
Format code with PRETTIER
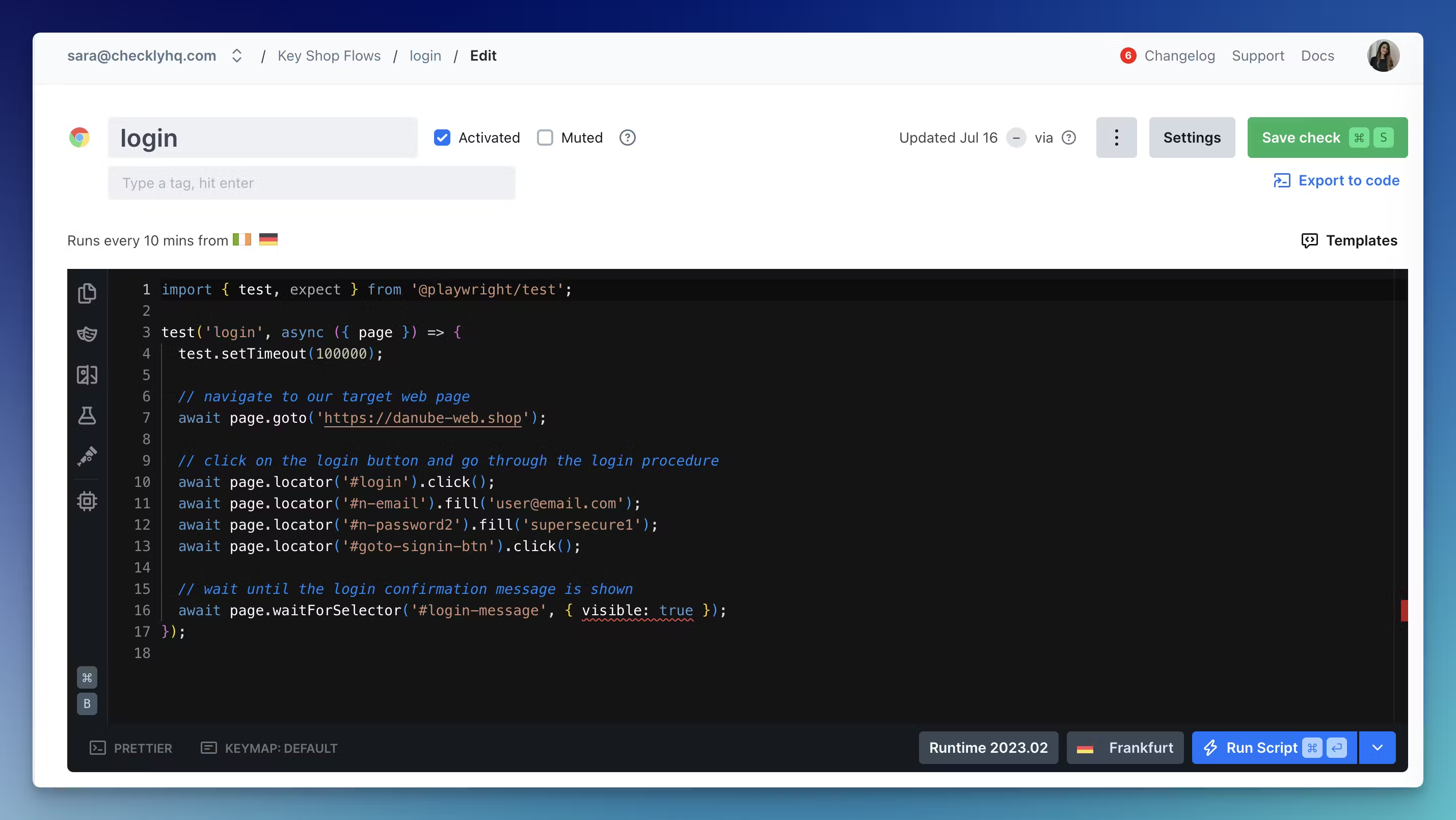(130, 748)
